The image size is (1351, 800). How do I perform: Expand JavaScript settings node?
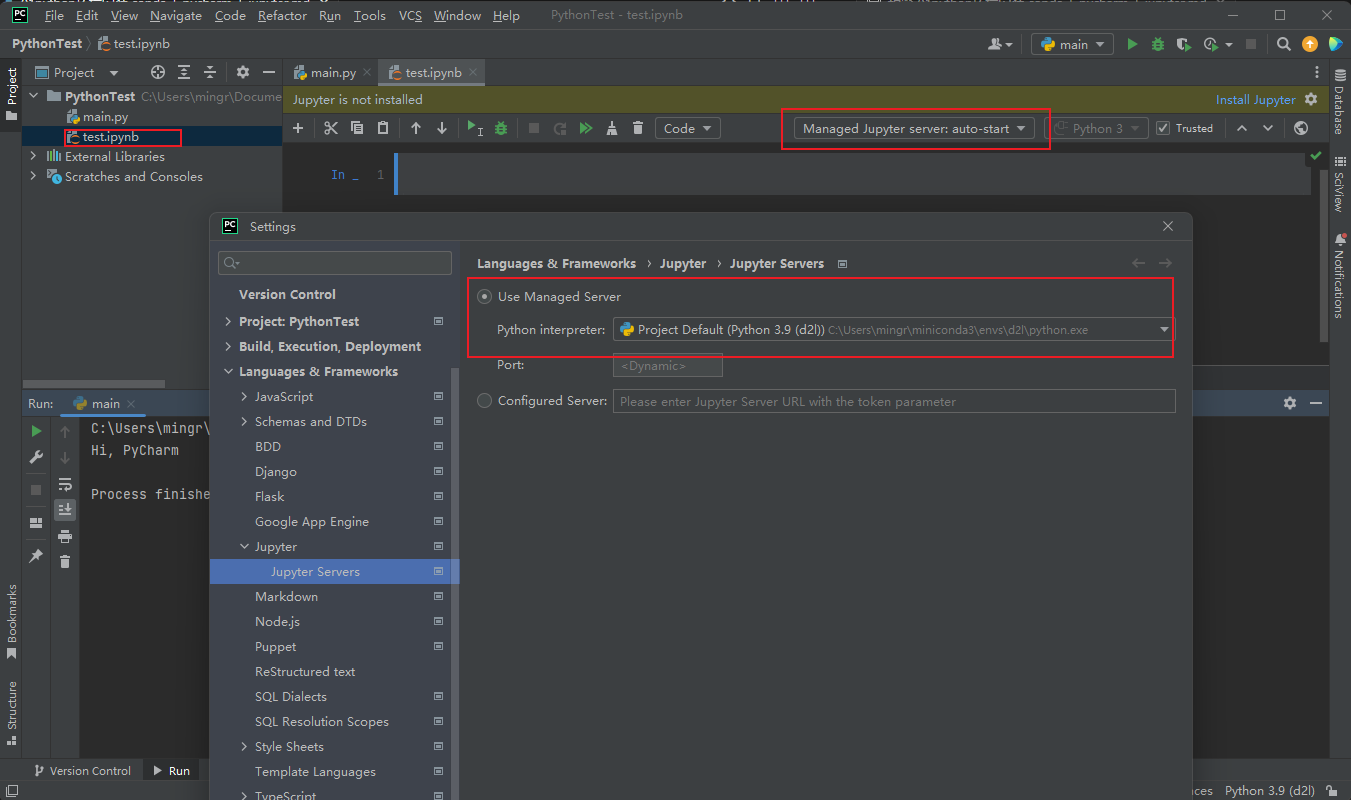(x=244, y=397)
